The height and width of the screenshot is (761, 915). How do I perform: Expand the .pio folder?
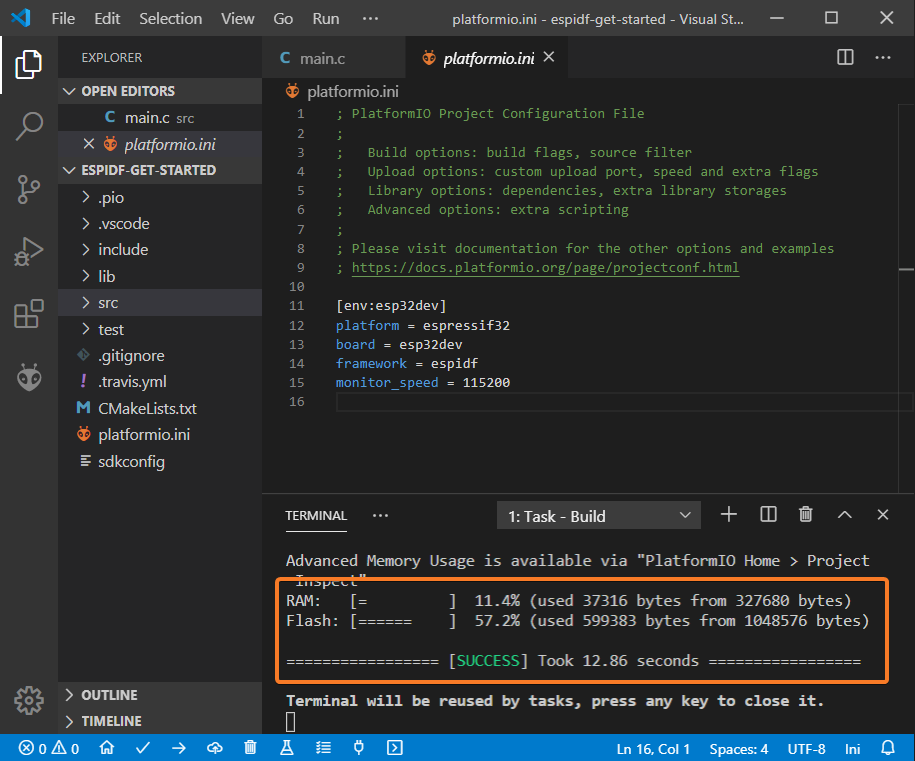160,197
